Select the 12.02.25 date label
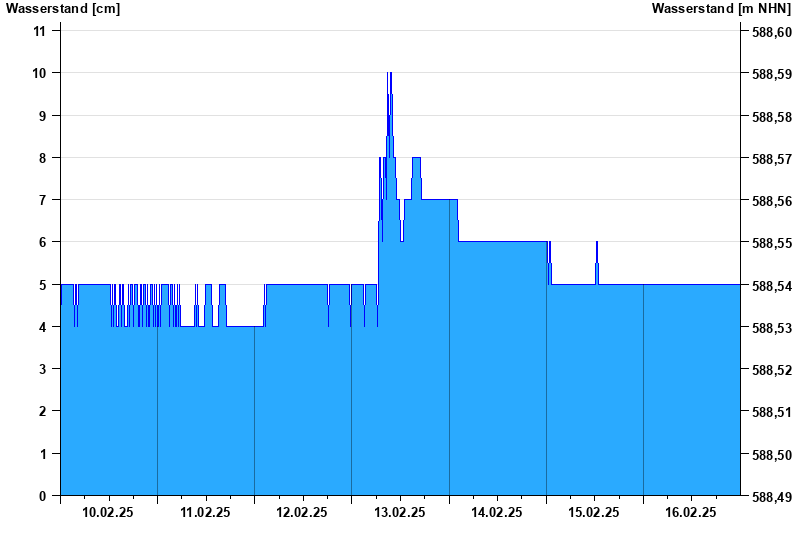Viewport: 800px width, 550px height. click(x=302, y=513)
